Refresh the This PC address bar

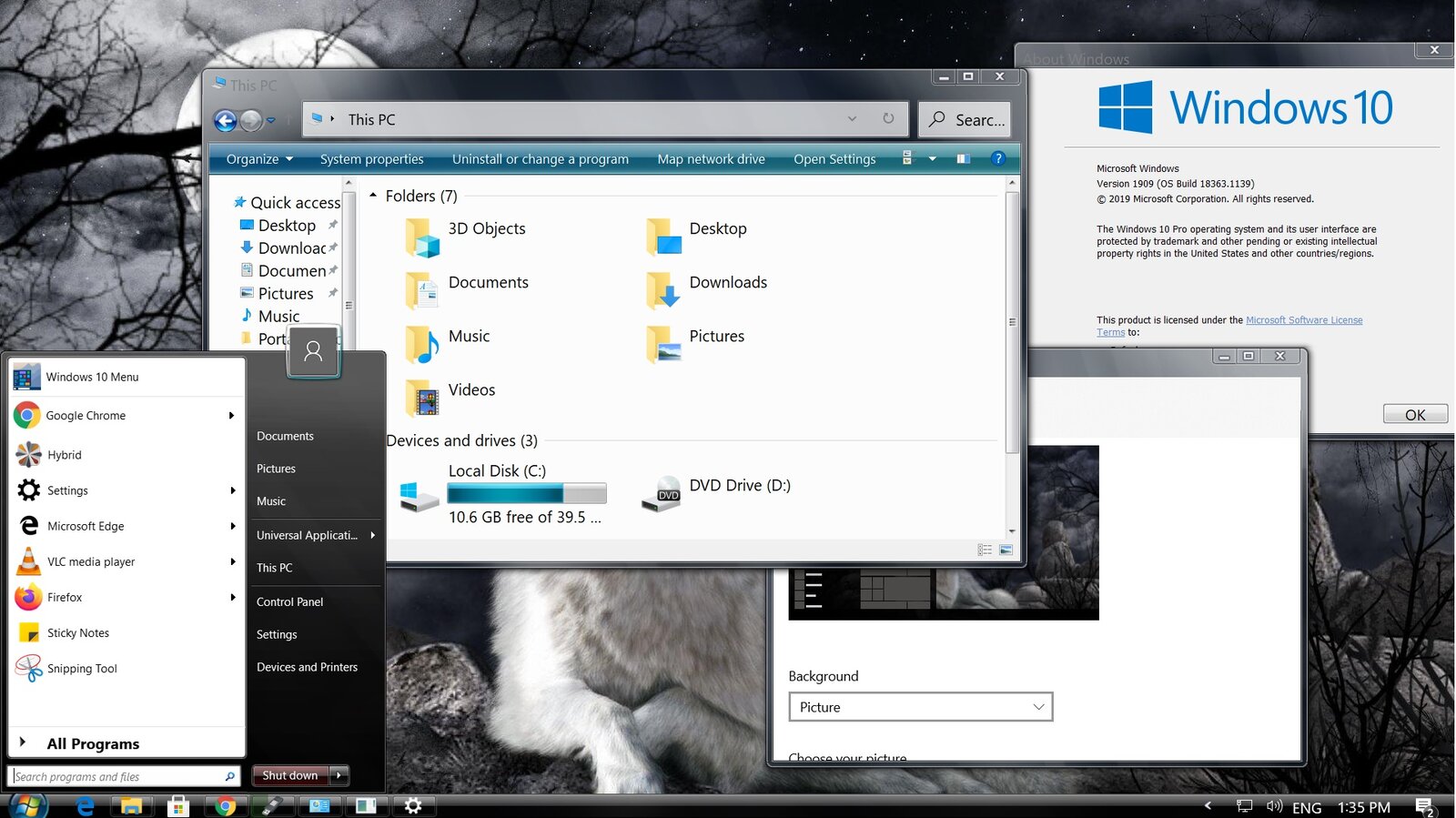(x=888, y=118)
